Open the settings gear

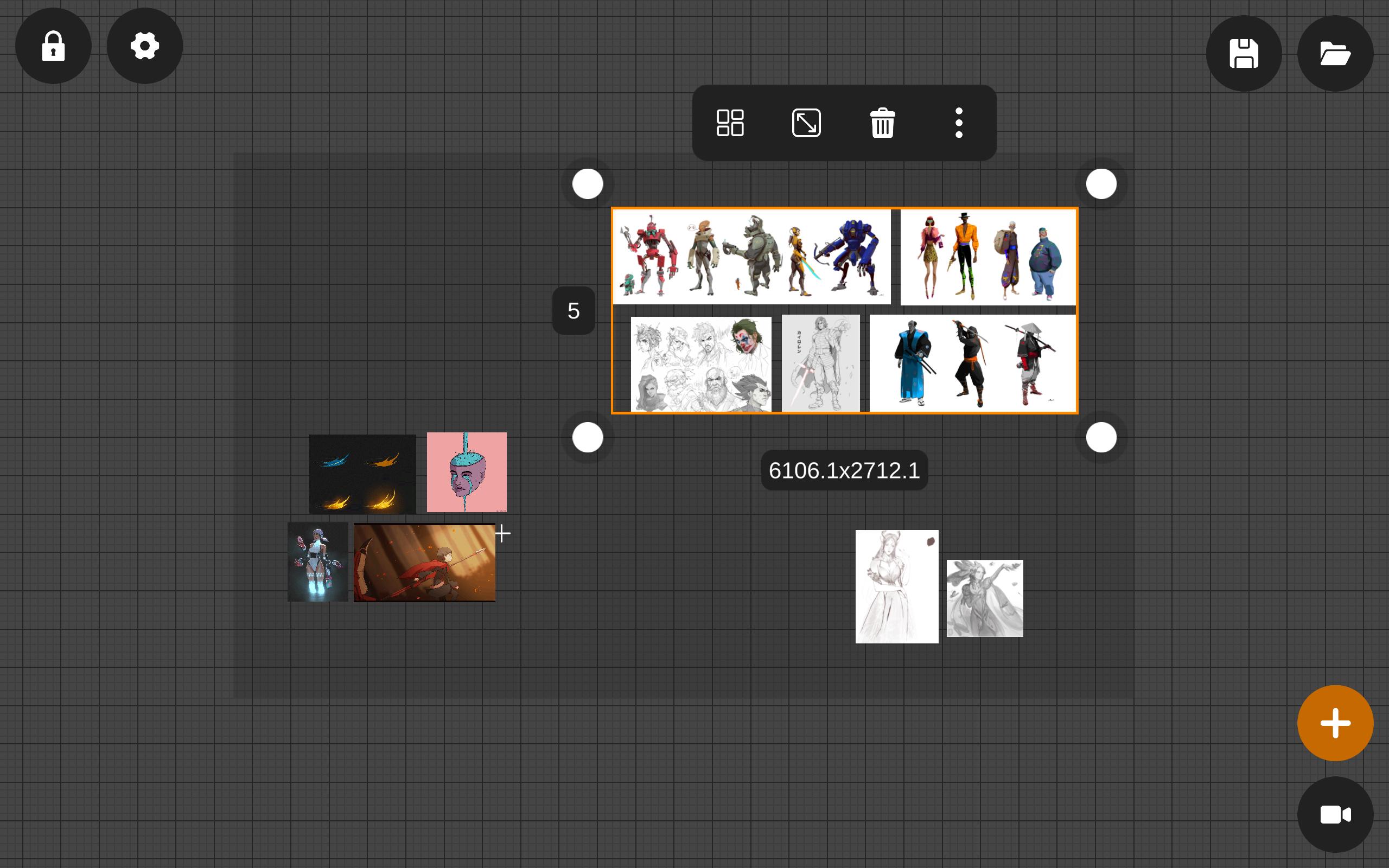click(145, 46)
